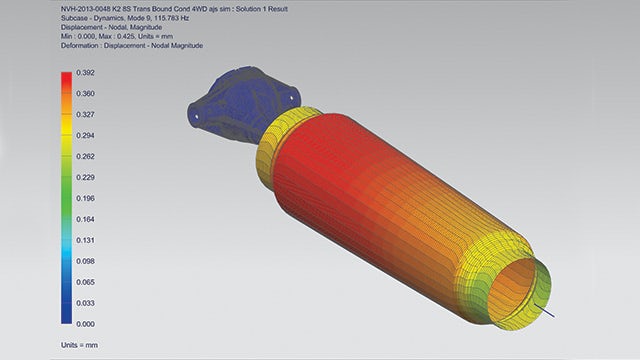
Task: Click the red band of the color legend
Action: [x=67, y=83]
